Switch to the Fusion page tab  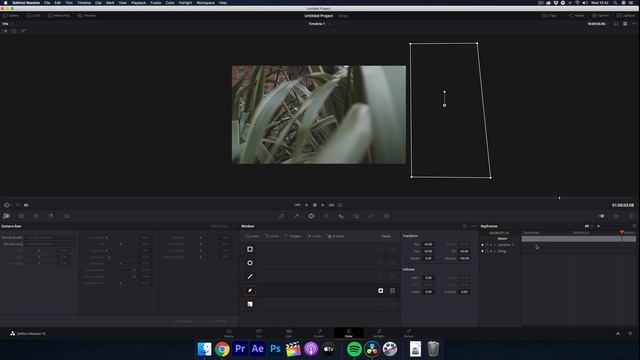pos(319,333)
